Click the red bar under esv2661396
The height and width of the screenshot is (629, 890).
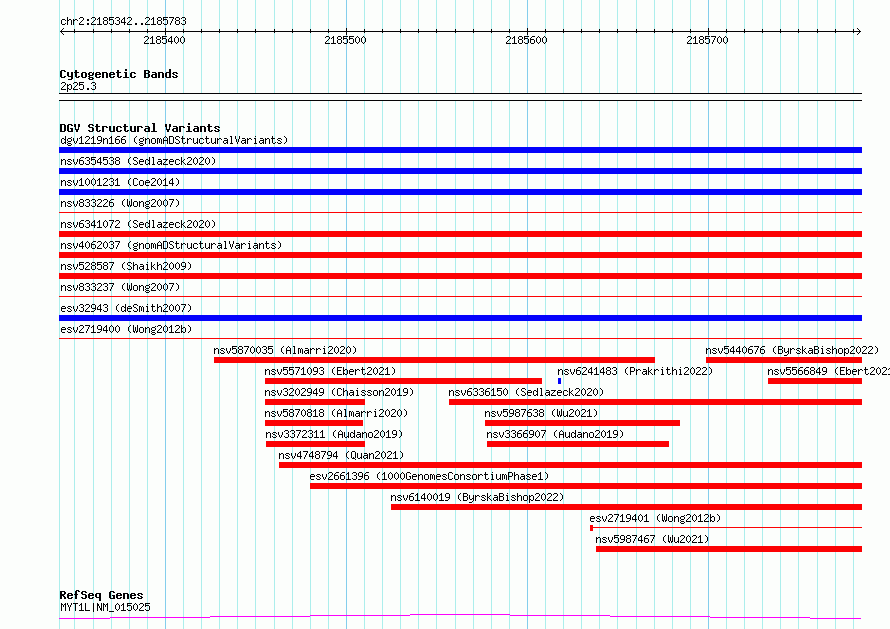(586, 486)
